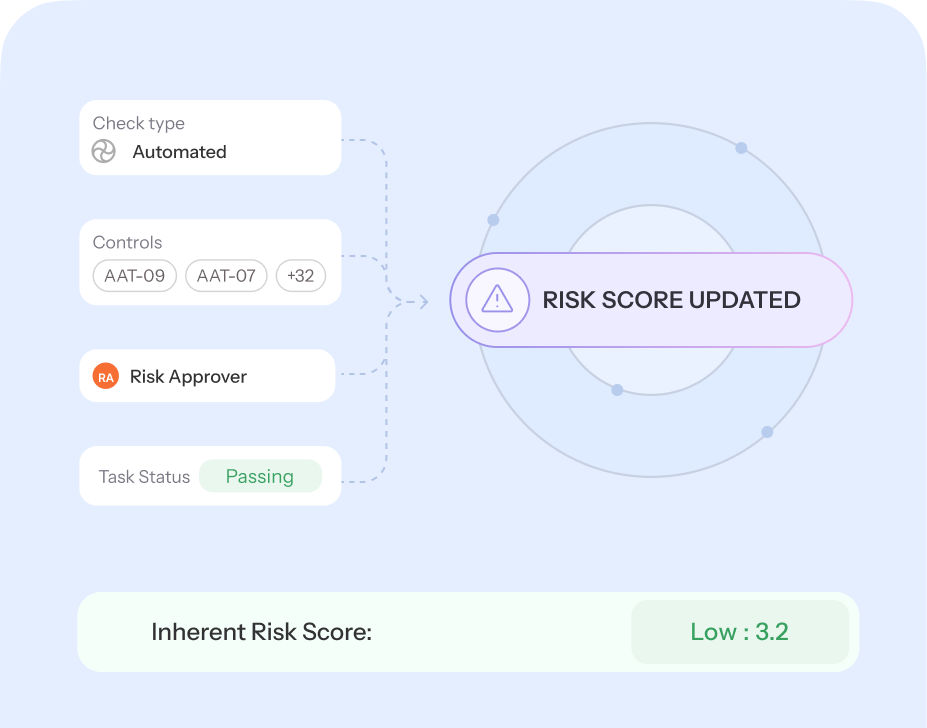Select the AAT-07 control tag

coord(226,276)
